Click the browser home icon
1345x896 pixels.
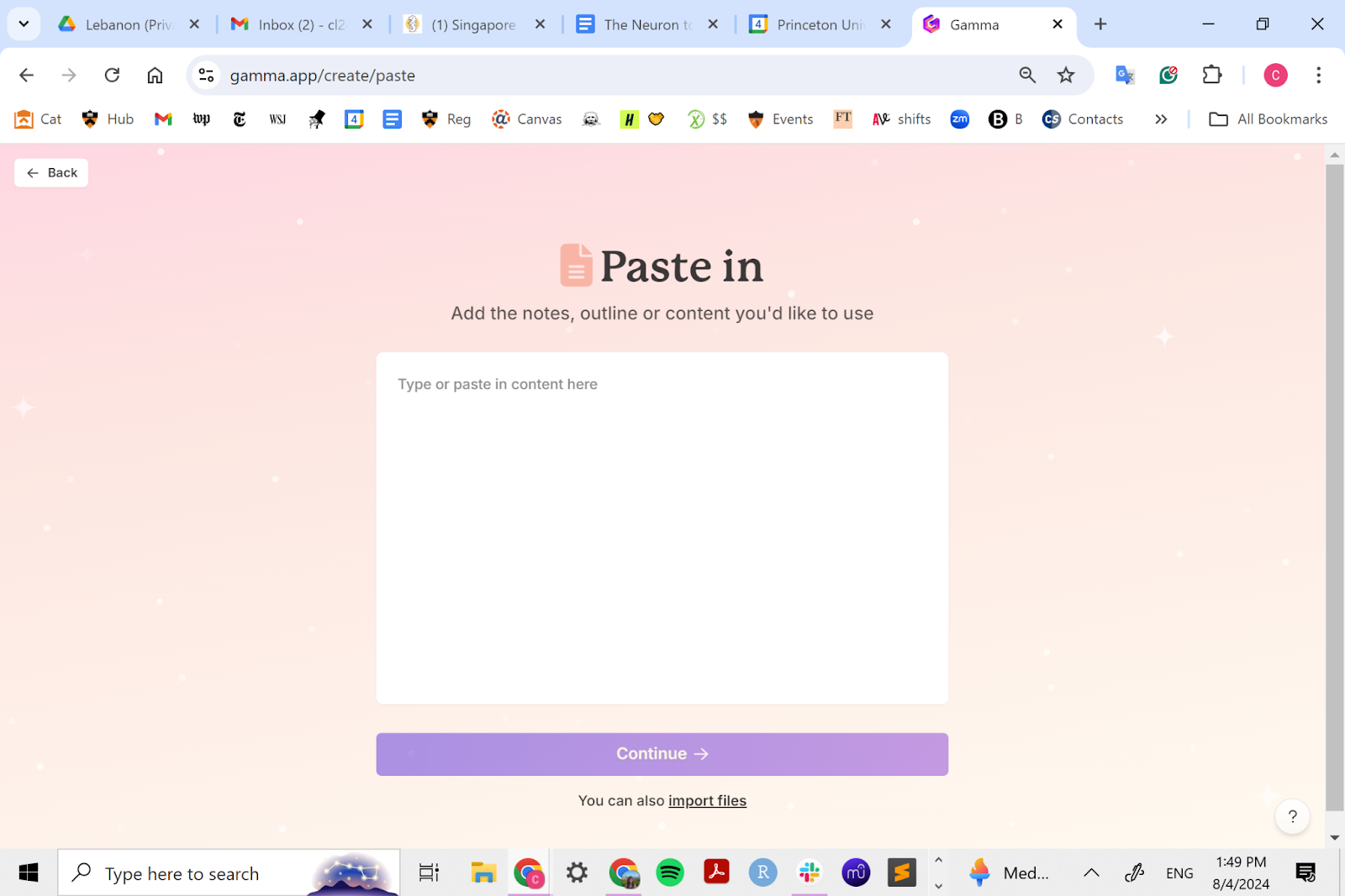[155, 76]
